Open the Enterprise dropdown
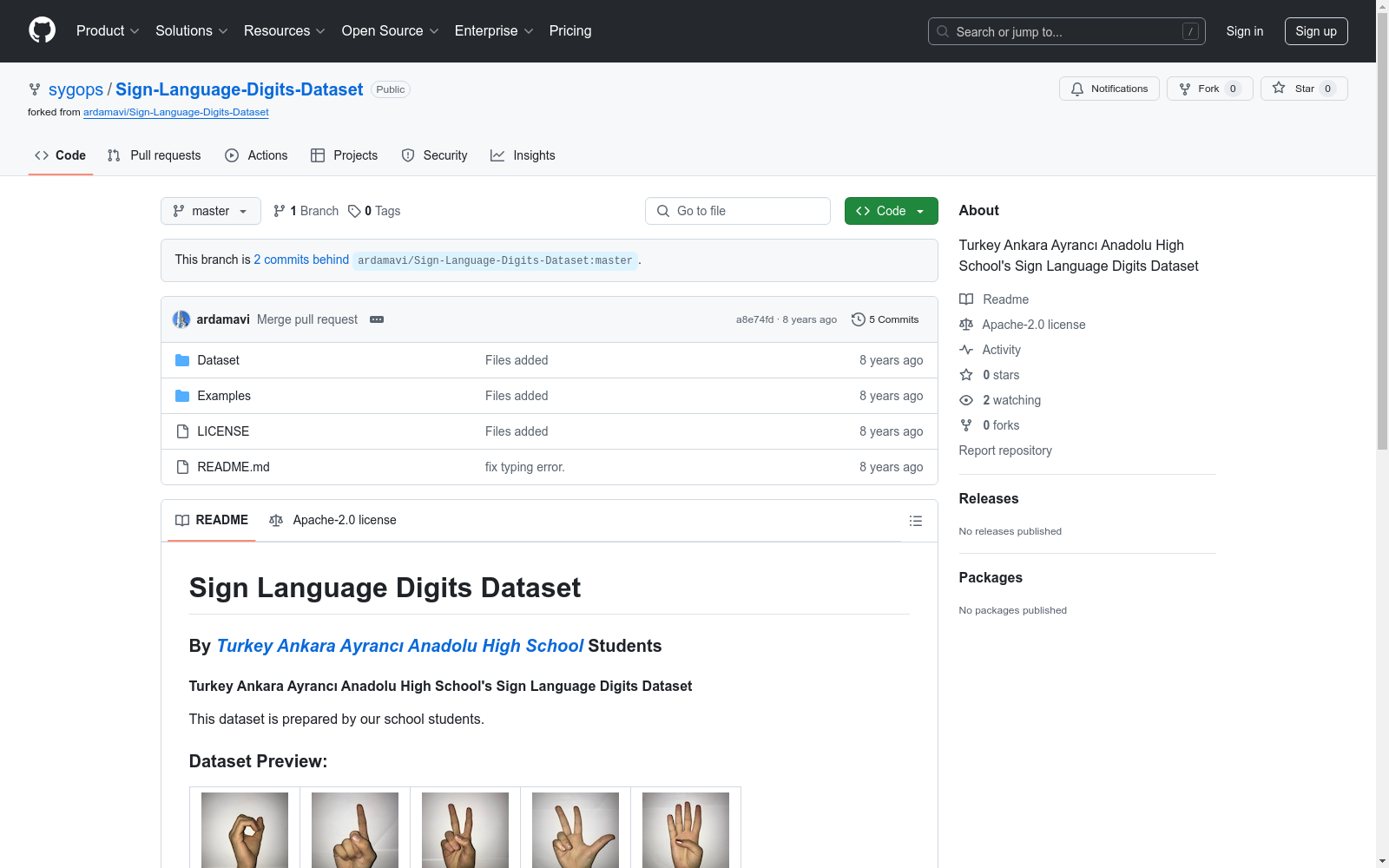The width and height of the screenshot is (1389, 868). click(494, 31)
